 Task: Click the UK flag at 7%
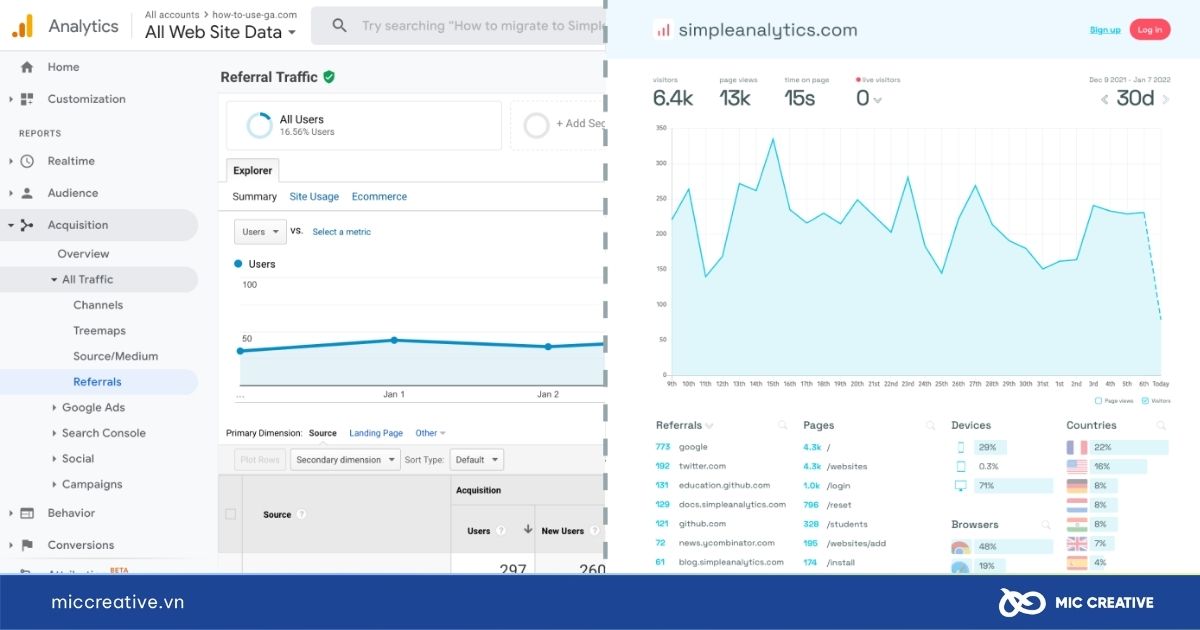point(1077,543)
